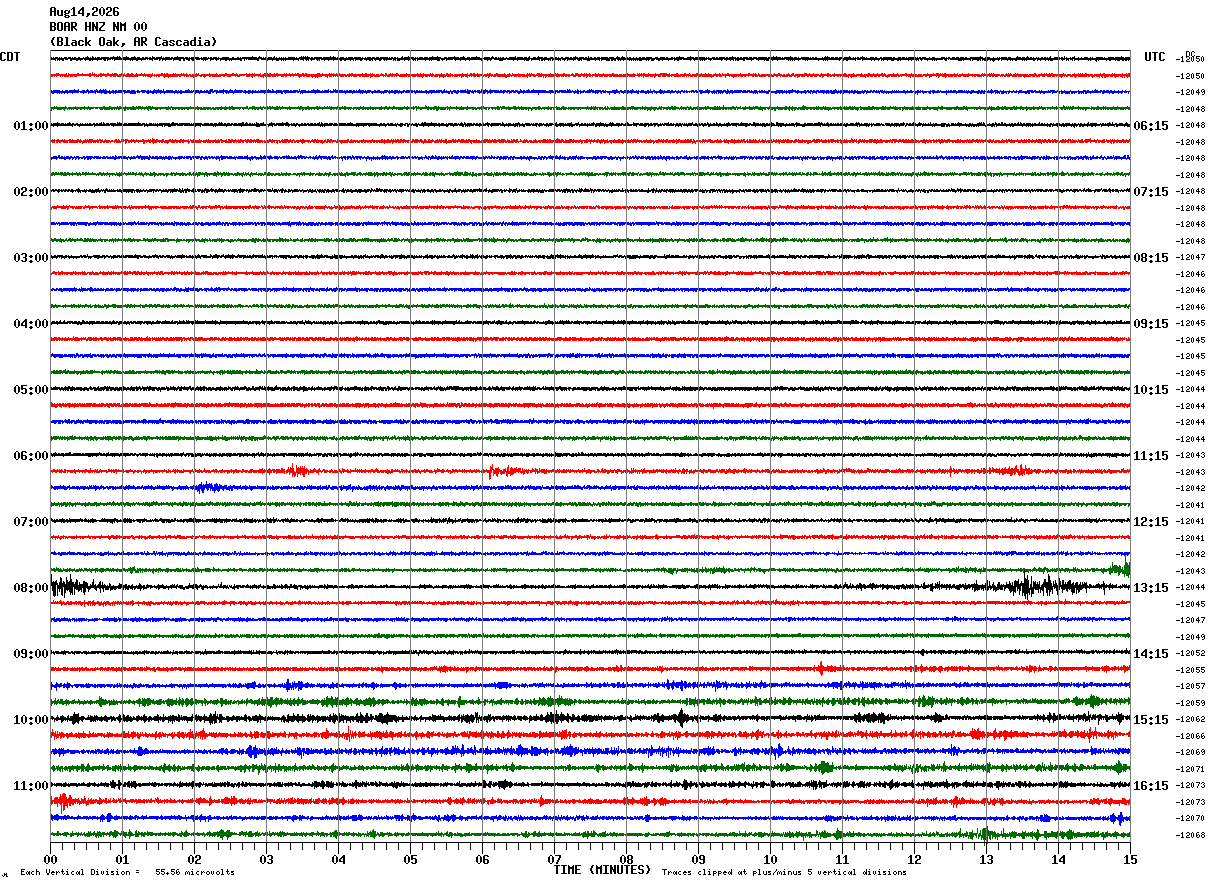The image size is (1210, 886).
Task: Click the "06:15" UTC time label
Action: click(1151, 126)
